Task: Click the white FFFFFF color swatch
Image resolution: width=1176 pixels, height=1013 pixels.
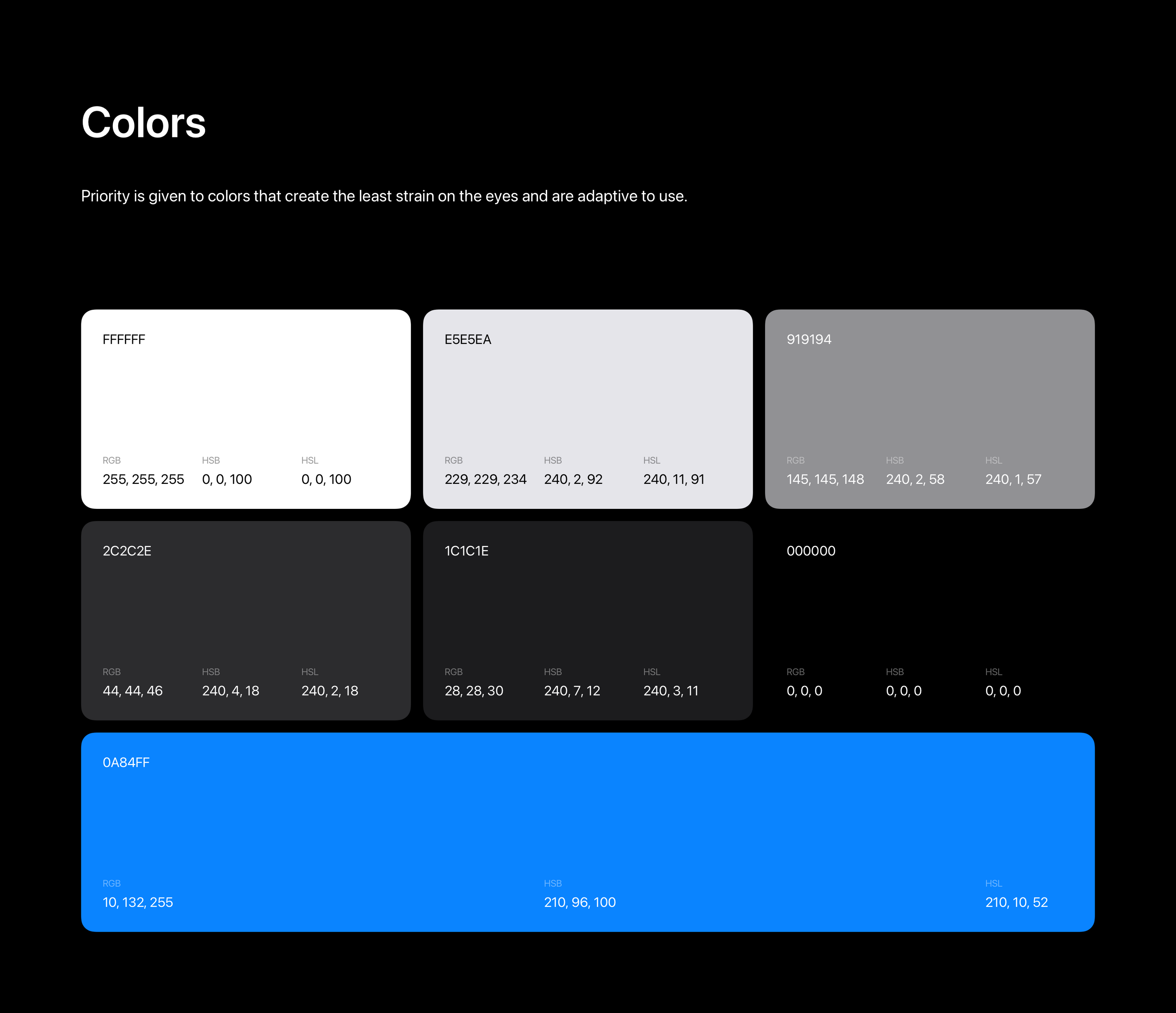Action: (246, 397)
